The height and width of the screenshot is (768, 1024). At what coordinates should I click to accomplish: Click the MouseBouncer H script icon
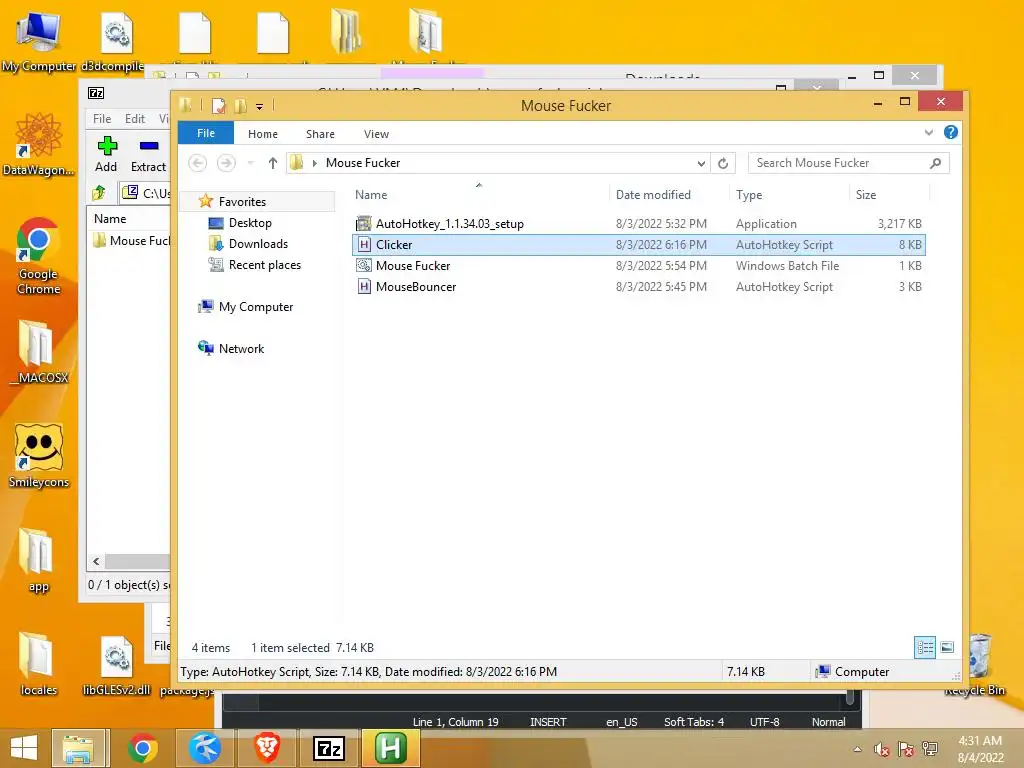pyautogui.click(x=364, y=287)
